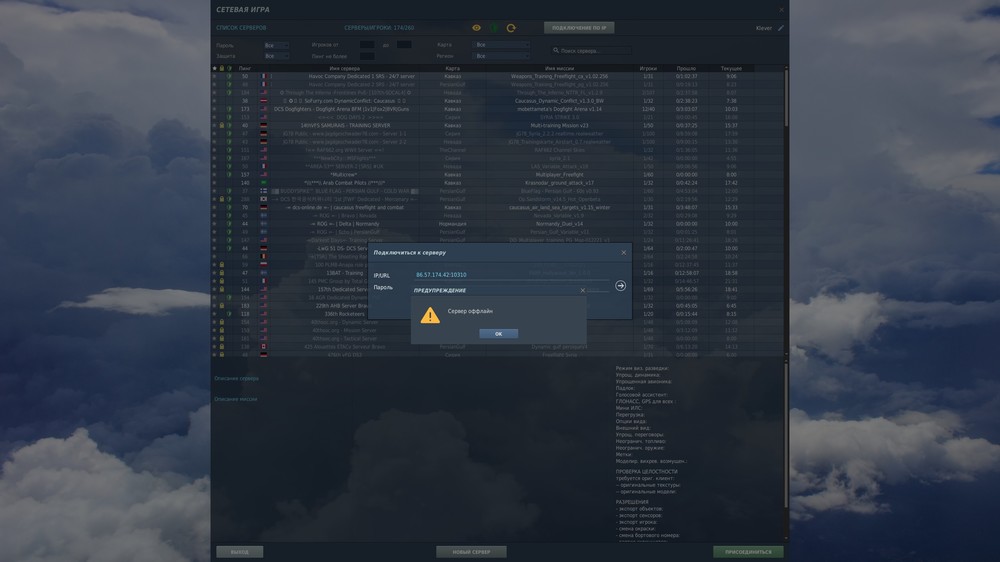The width and height of the screenshot is (1000, 562).
Task: Select 149VFS SAMURAIS - TRAINING SERVER row
Action: coord(497,126)
